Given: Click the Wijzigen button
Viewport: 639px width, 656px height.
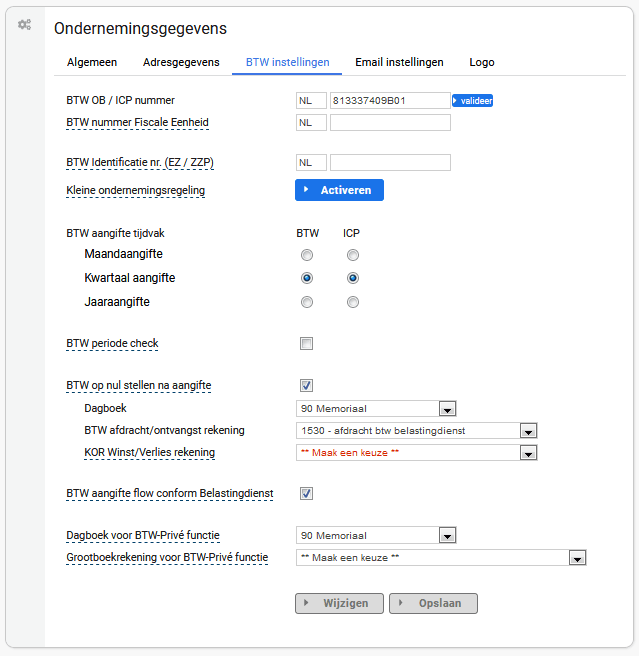Looking at the screenshot, I should 339,603.
